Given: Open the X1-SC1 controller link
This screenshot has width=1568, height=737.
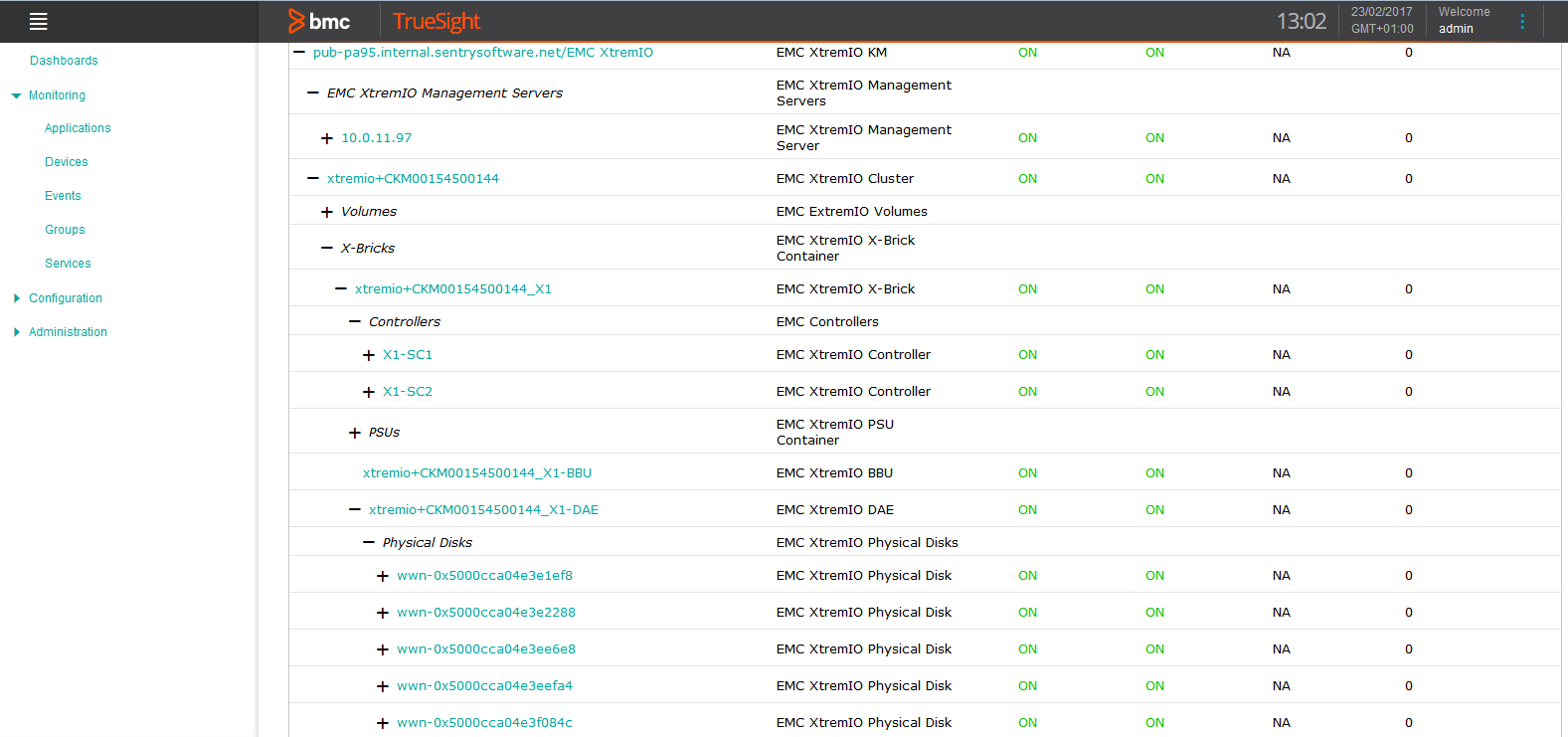Looking at the screenshot, I should (x=408, y=355).
